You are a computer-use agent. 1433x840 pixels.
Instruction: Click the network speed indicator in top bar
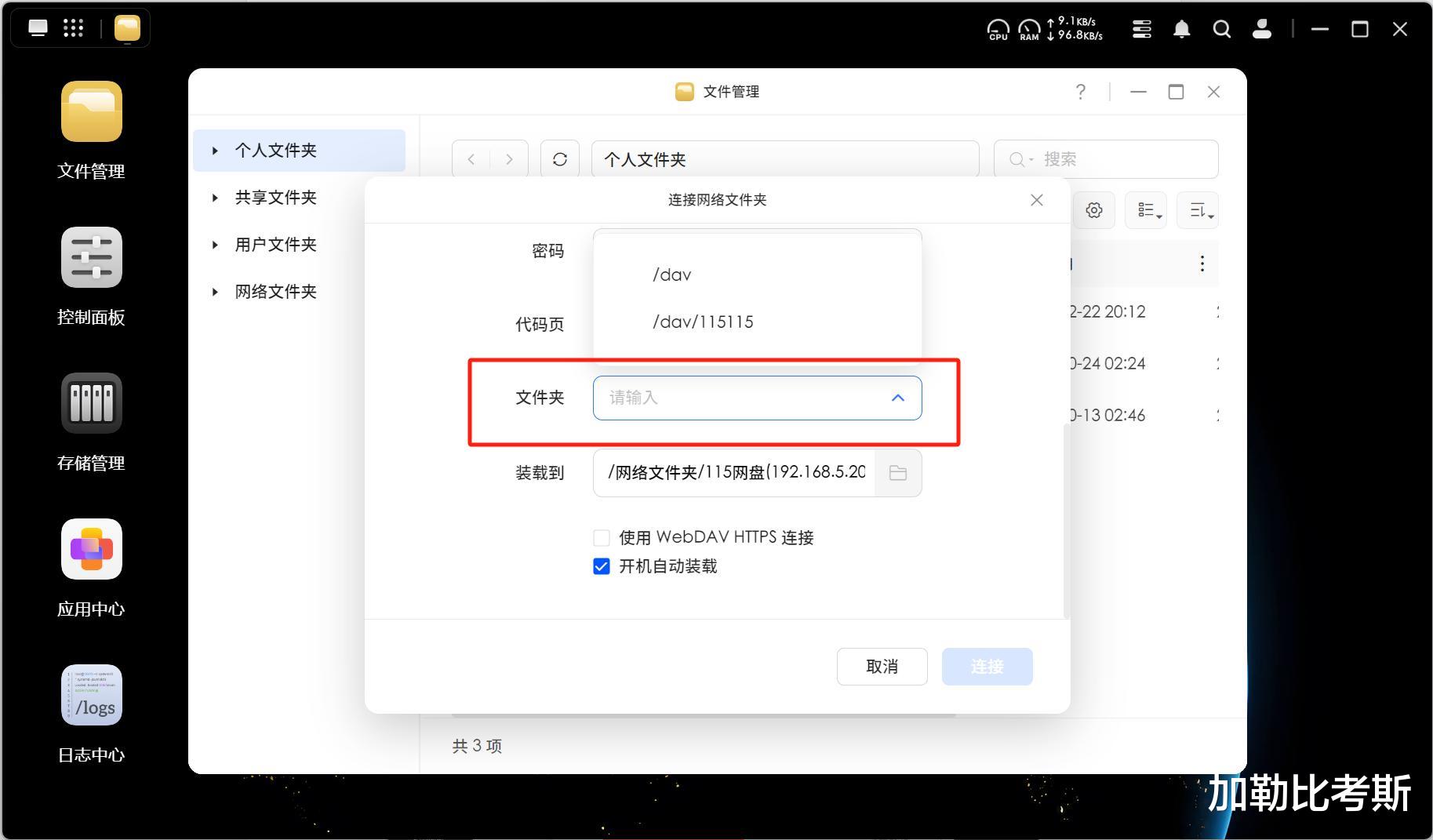[1075, 29]
